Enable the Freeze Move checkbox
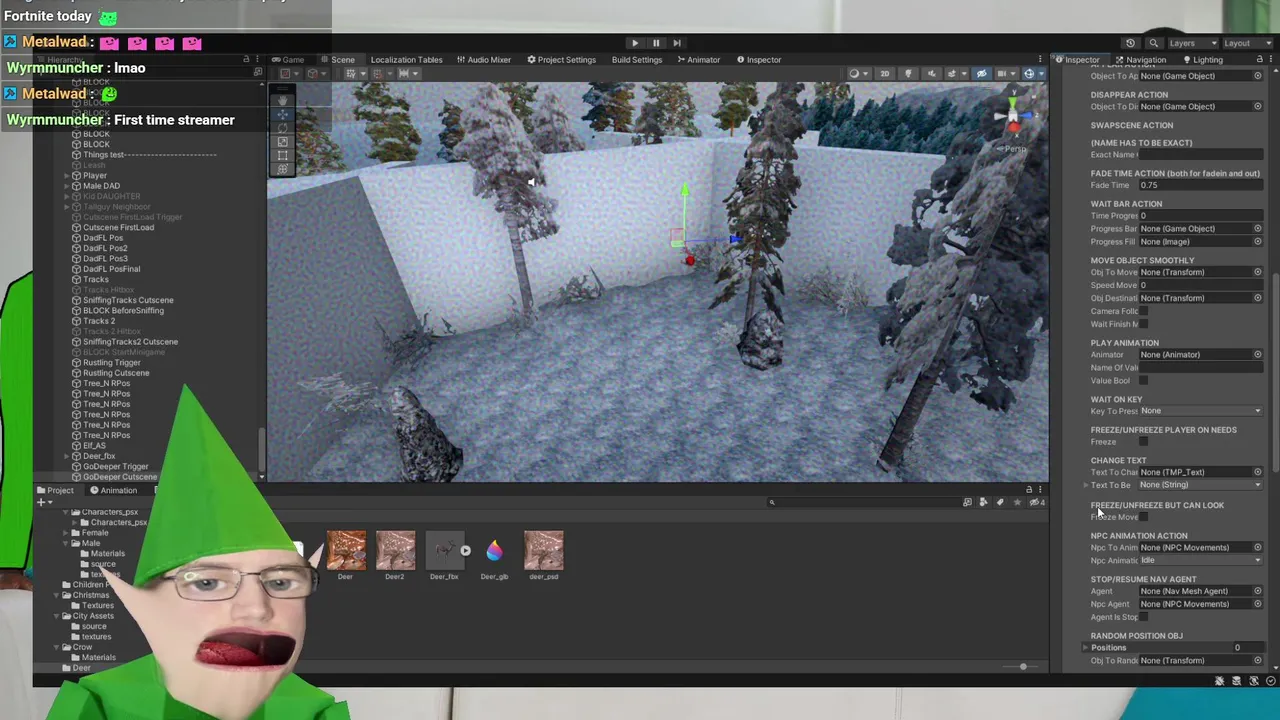 coord(1144,517)
